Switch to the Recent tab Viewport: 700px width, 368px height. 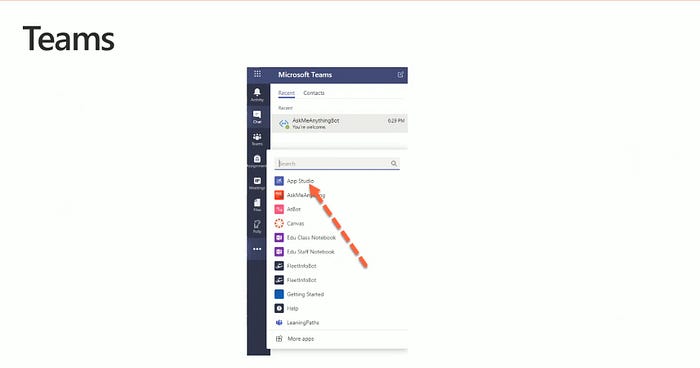[286, 93]
